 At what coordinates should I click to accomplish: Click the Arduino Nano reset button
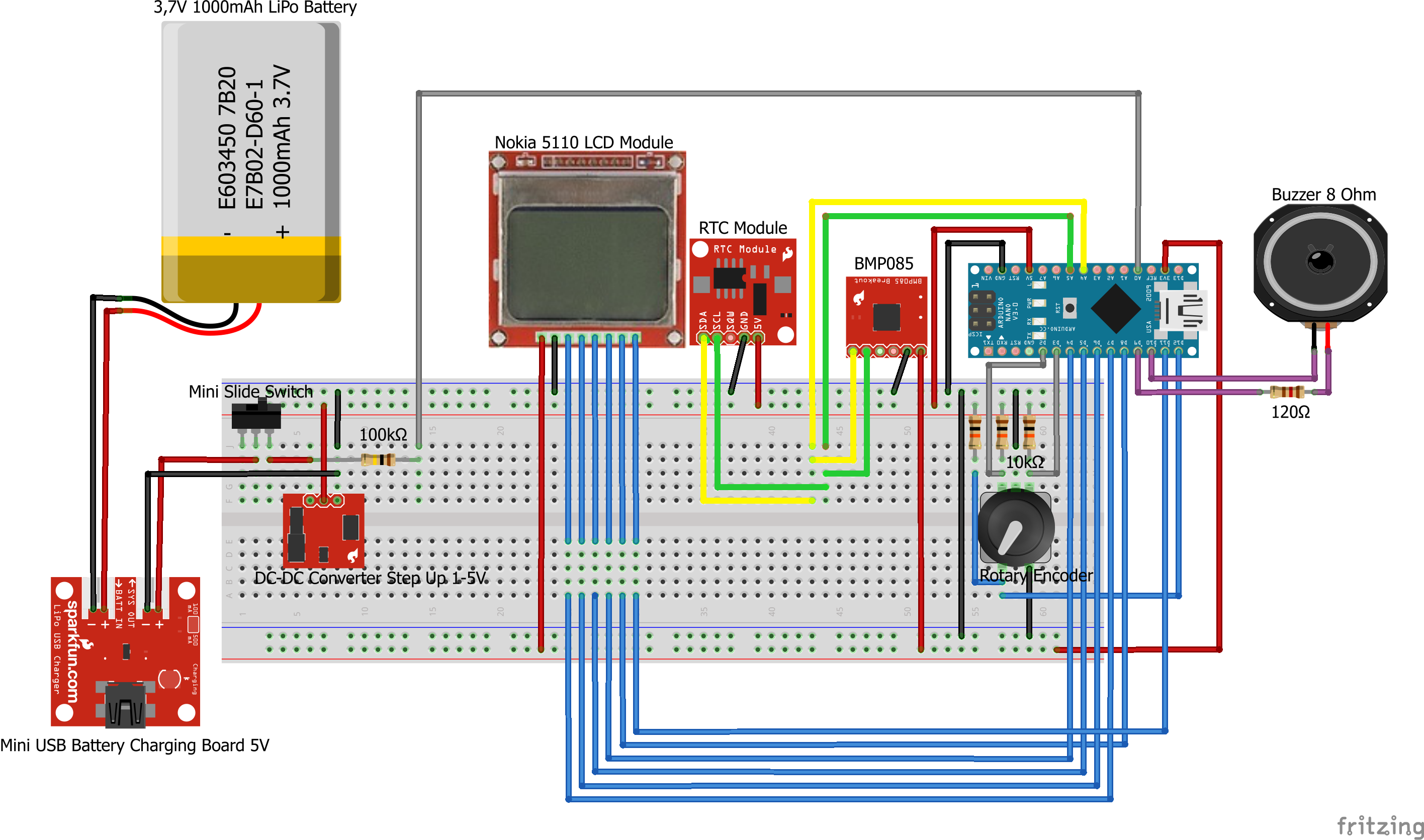pos(1069,309)
